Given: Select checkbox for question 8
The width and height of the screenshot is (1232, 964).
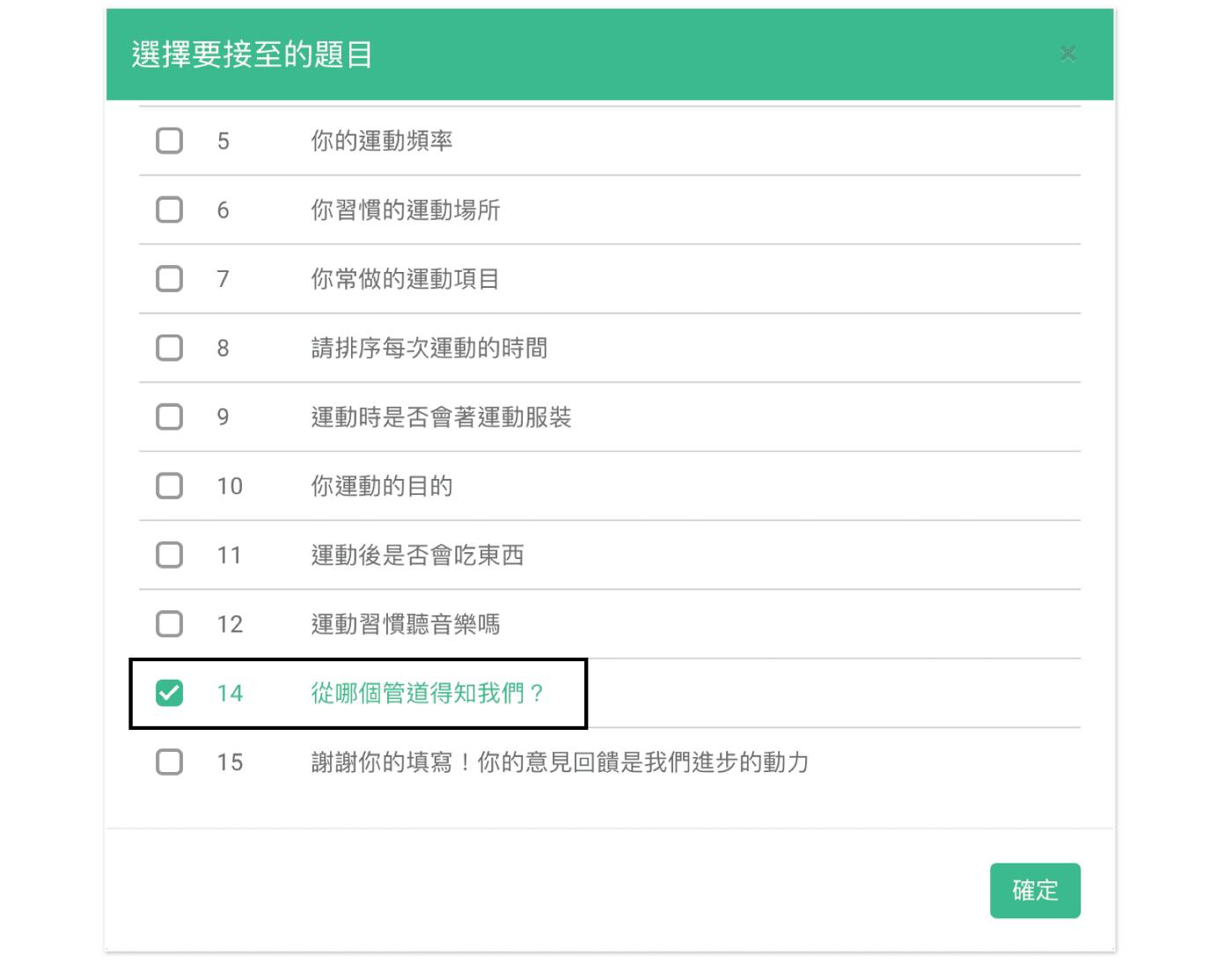Looking at the screenshot, I should (x=169, y=348).
